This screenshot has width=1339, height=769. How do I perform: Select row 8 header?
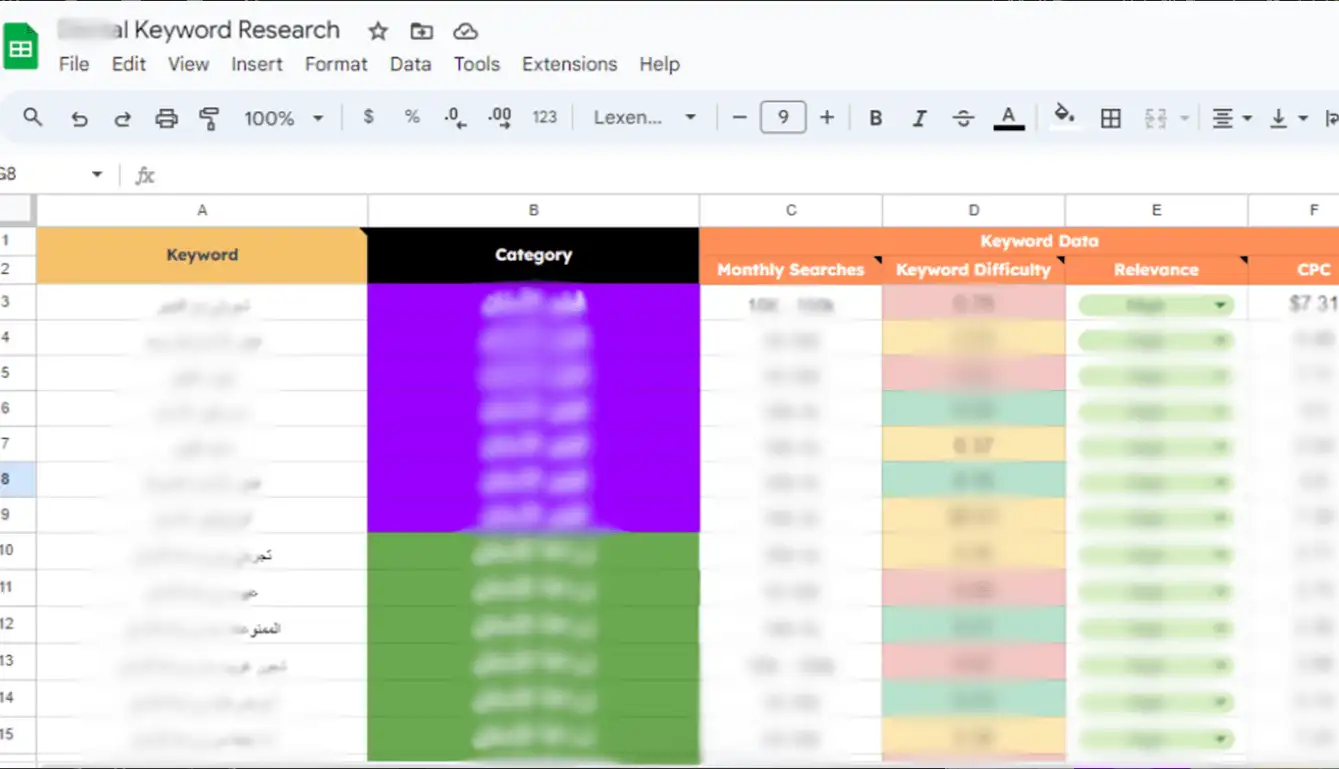(18, 479)
